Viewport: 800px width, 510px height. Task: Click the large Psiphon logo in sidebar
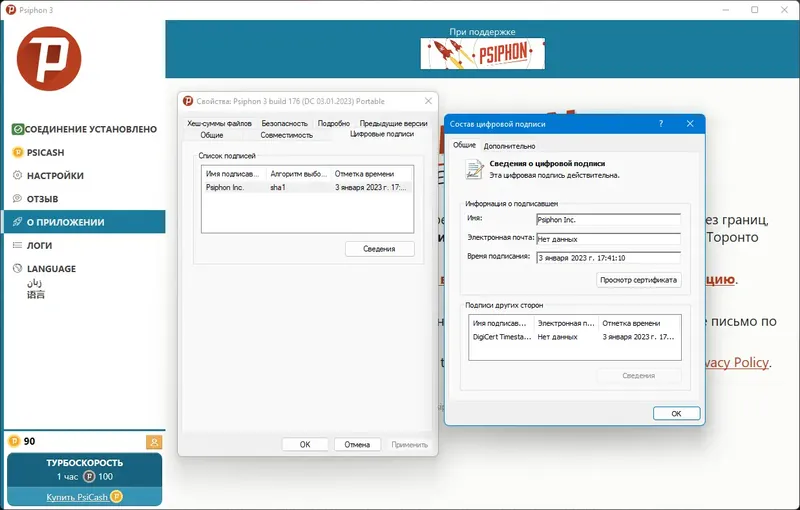(49, 59)
